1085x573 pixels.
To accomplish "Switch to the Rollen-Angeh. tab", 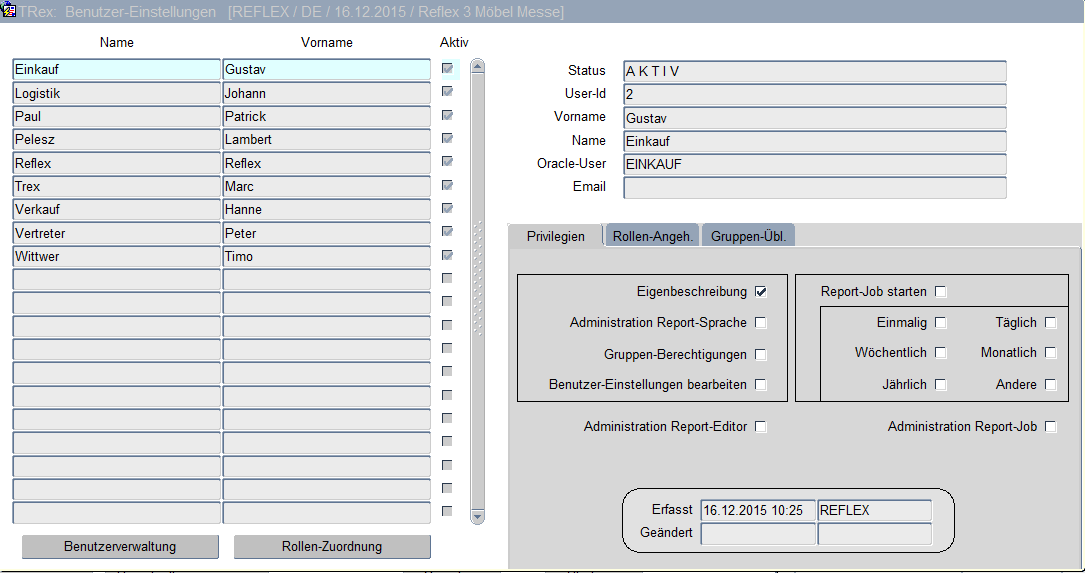I will 653,236.
